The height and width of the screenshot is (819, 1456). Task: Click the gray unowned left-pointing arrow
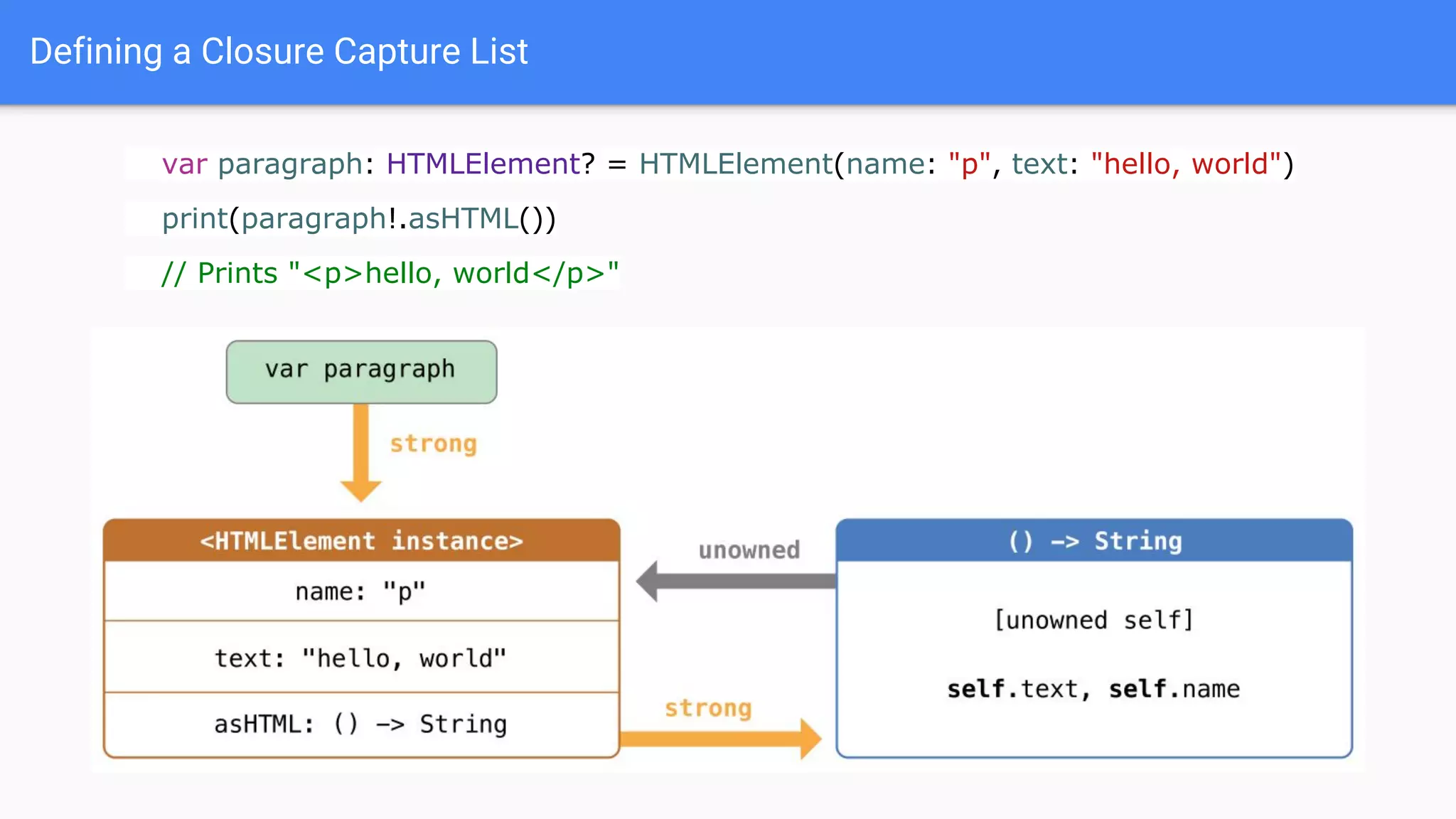click(736, 581)
